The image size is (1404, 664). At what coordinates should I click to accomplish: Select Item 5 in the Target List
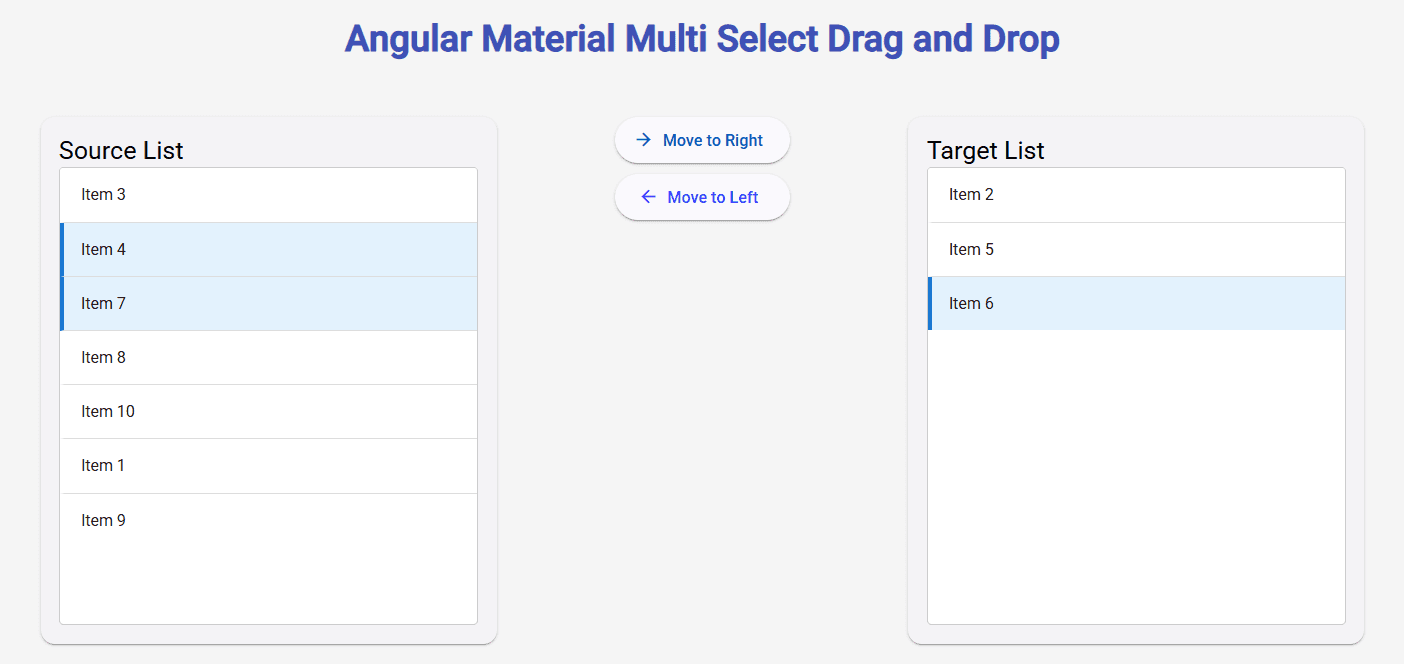[1136, 249]
